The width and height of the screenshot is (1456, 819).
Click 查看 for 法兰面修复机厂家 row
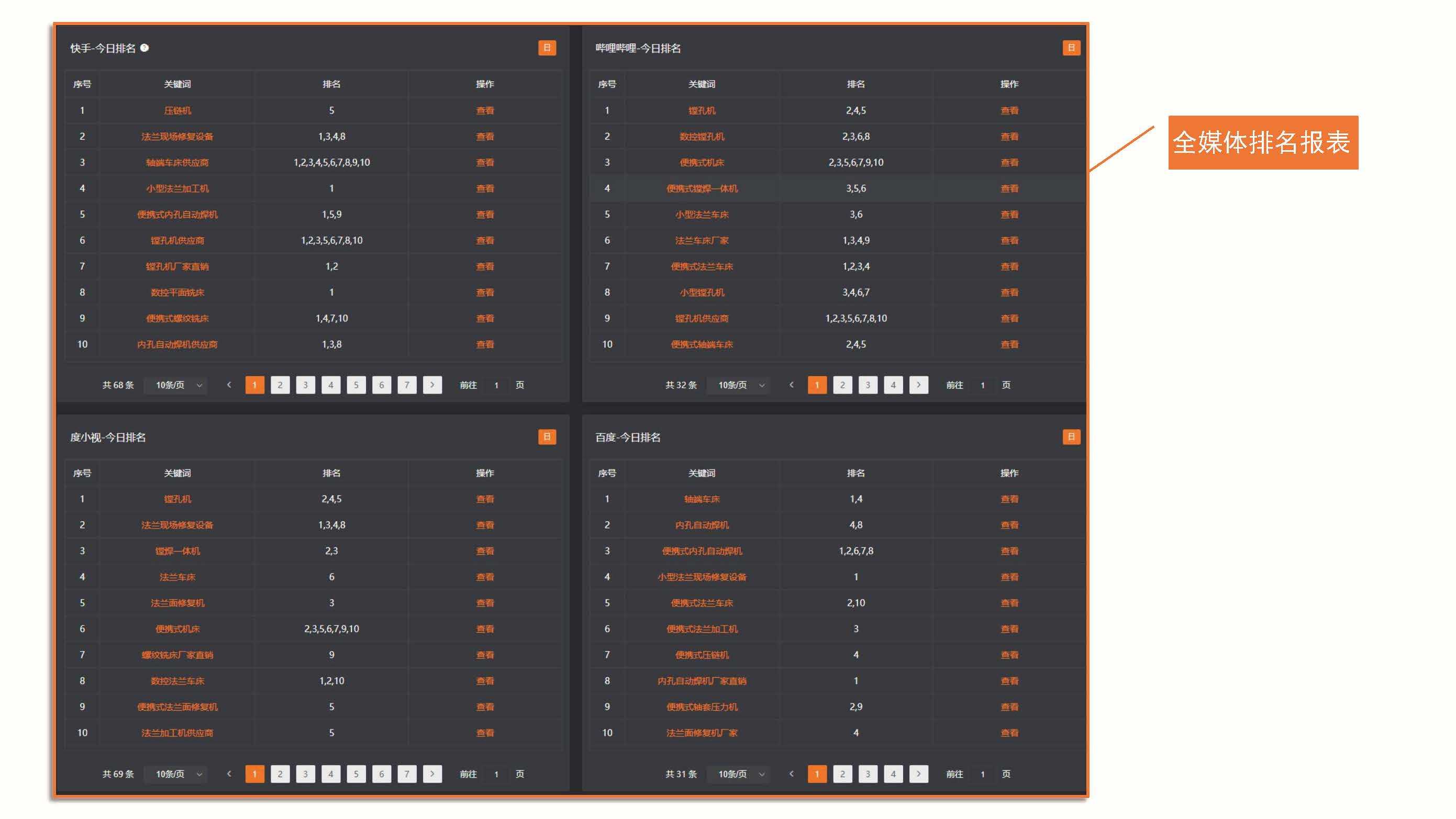coord(1009,733)
